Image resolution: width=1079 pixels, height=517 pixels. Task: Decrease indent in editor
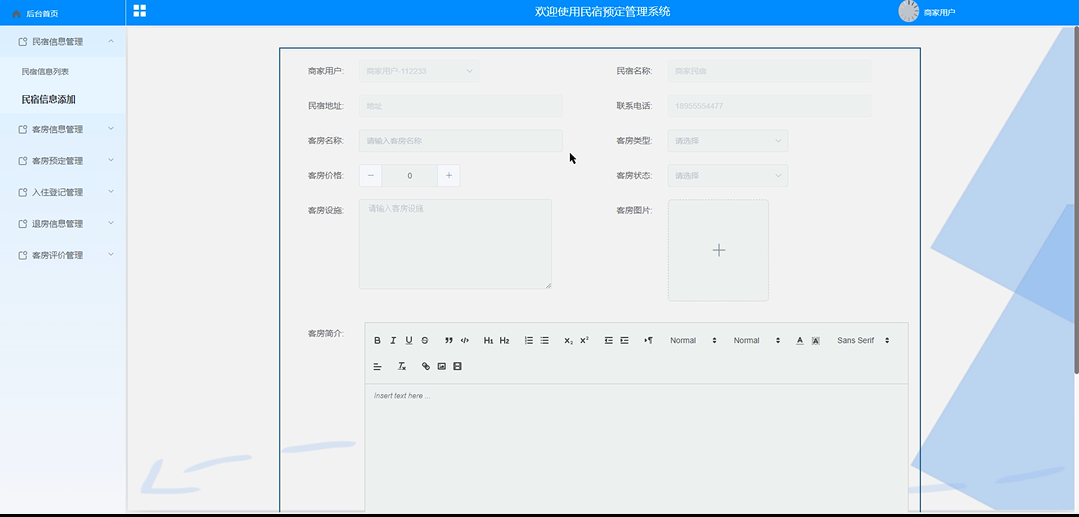click(x=608, y=340)
